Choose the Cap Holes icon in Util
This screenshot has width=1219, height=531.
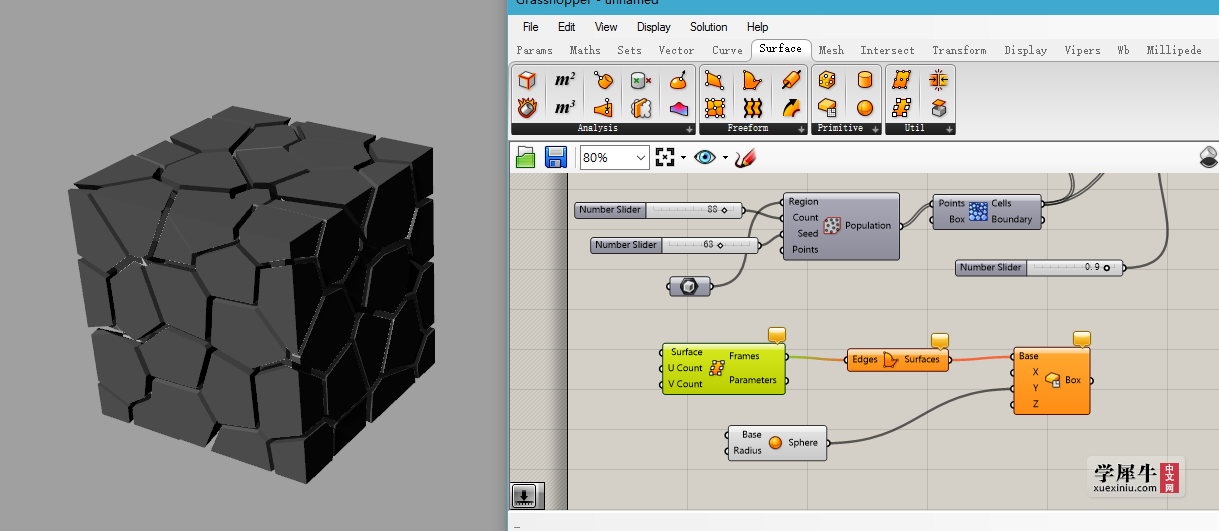(938, 107)
